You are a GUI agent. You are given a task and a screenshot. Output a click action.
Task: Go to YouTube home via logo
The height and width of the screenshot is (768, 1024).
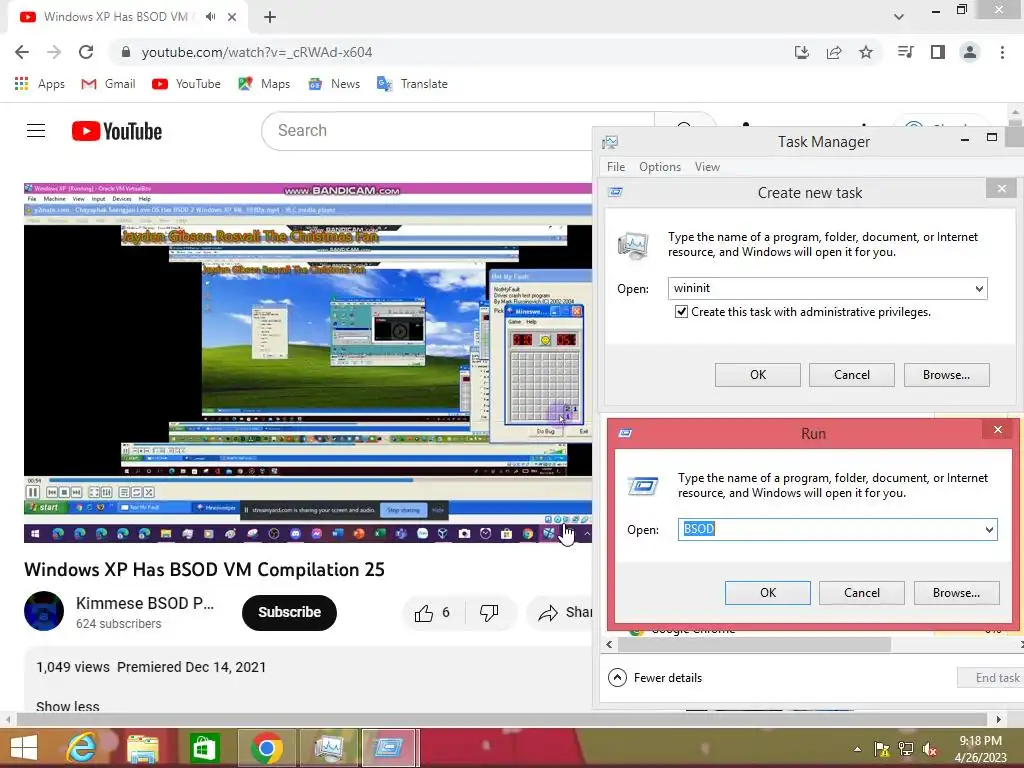(117, 131)
